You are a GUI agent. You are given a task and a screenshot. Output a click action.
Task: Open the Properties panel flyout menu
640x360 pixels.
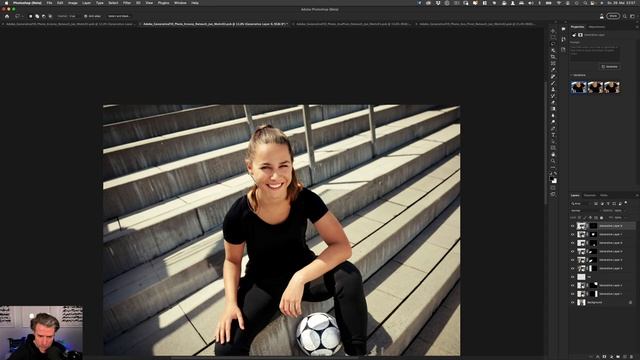click(636, 27)
